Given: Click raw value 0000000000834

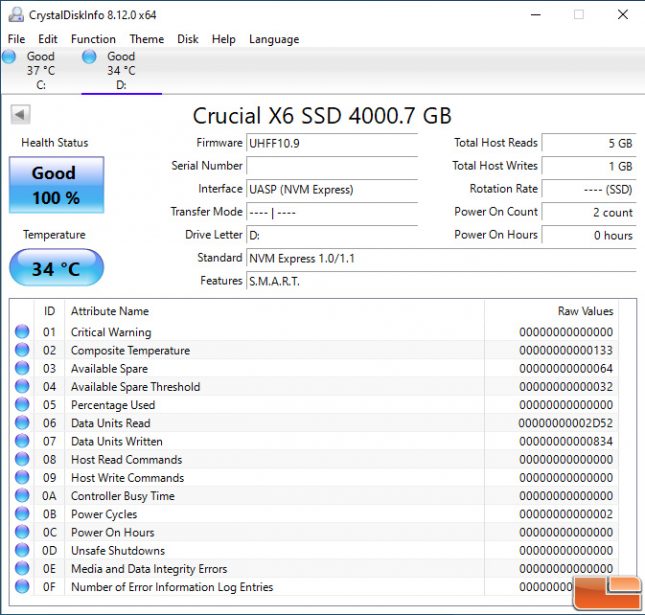Looking at the screenshot, I should [566, 441].
